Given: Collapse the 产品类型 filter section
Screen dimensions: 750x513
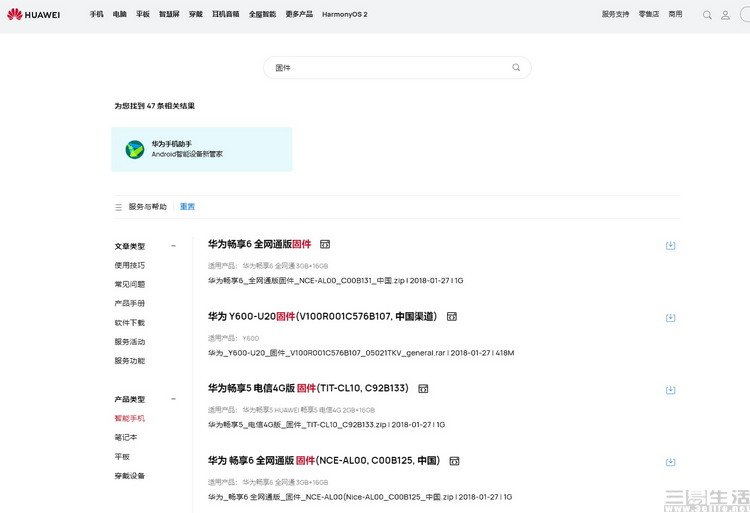Looking at the screenshot, I should coord(174,399).
